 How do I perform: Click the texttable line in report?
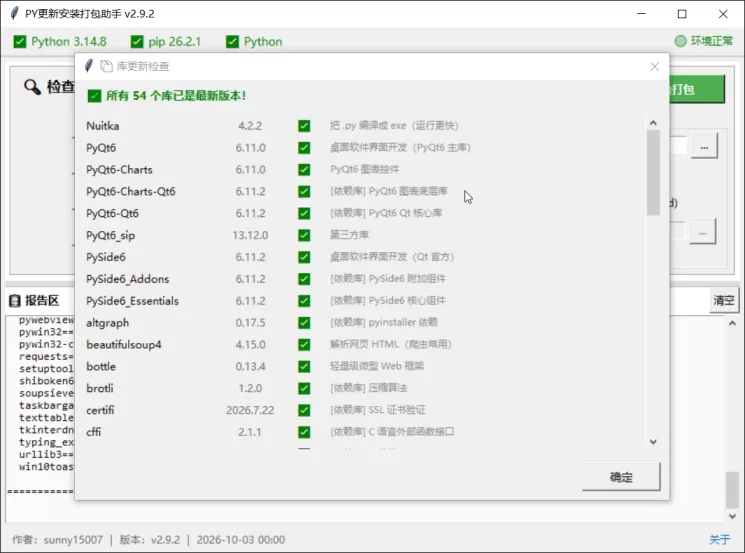[x=46, y=418]
